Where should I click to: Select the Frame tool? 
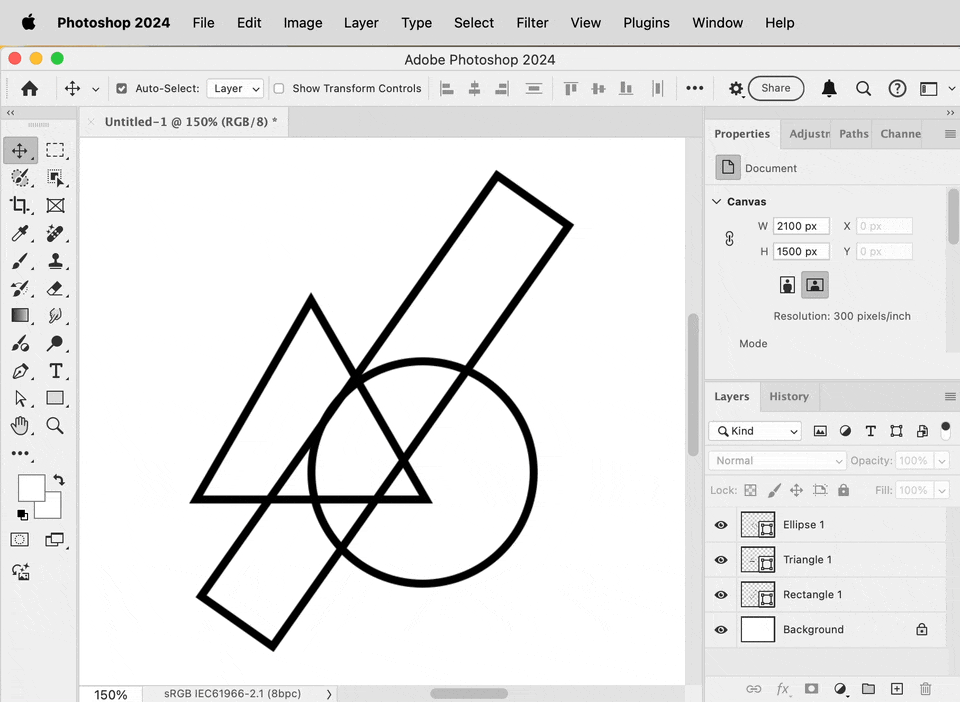[55, 206]
